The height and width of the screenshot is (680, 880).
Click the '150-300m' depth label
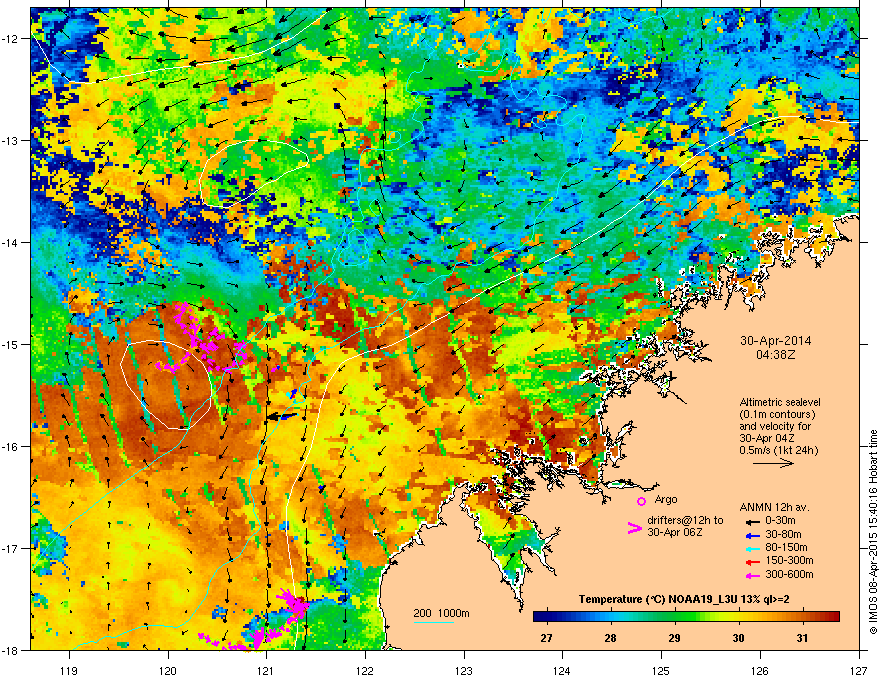[789, 560]
